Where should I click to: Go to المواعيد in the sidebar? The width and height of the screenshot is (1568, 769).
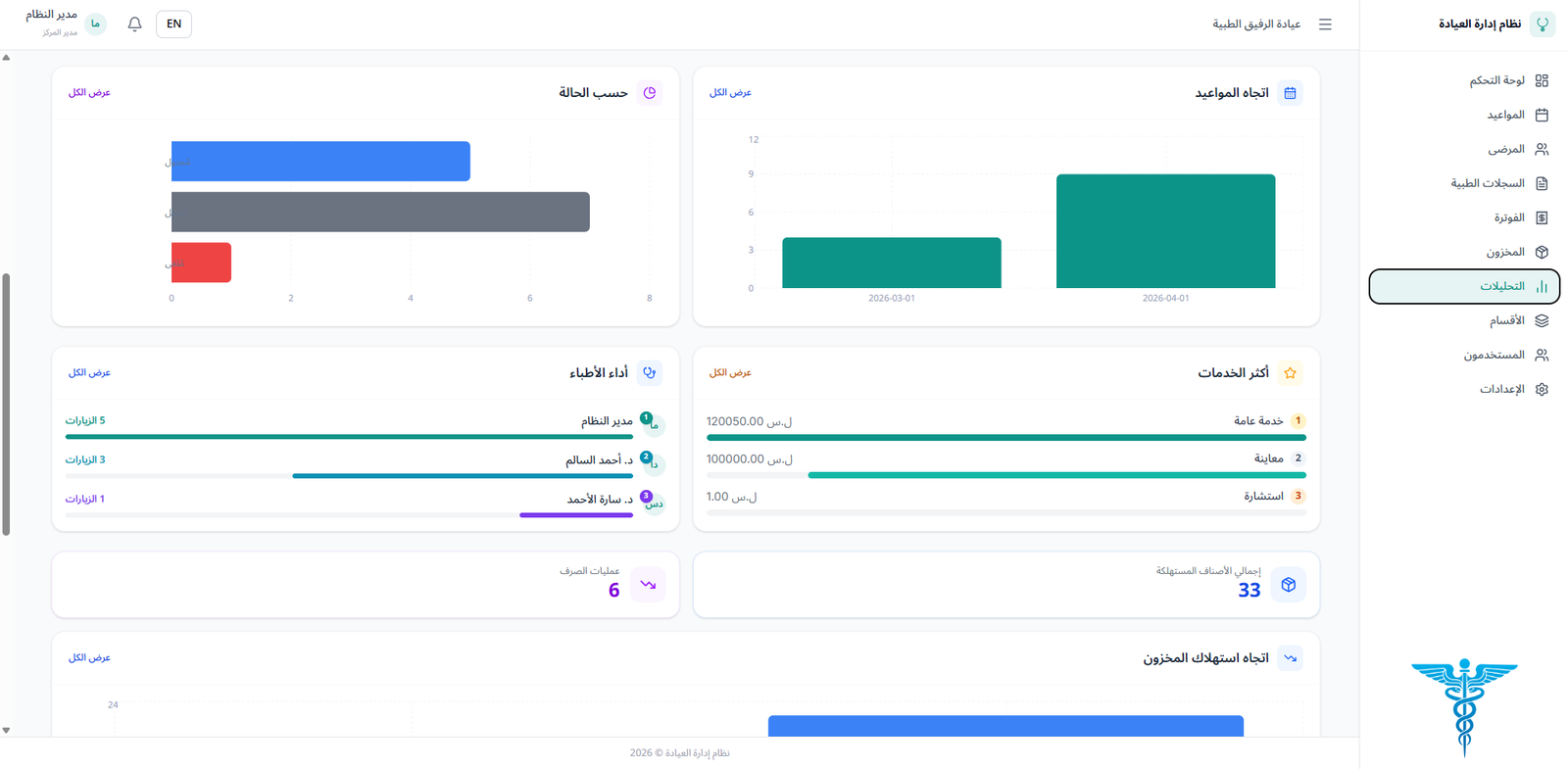click(x=1507, y=115)
